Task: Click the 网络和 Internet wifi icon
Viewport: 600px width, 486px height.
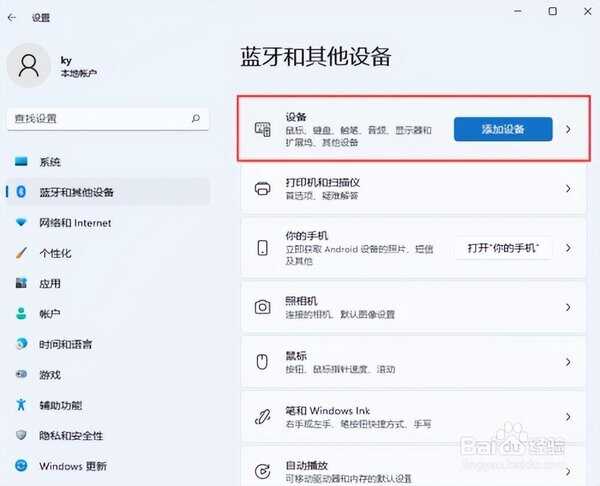Action: [x=21, y=222]
